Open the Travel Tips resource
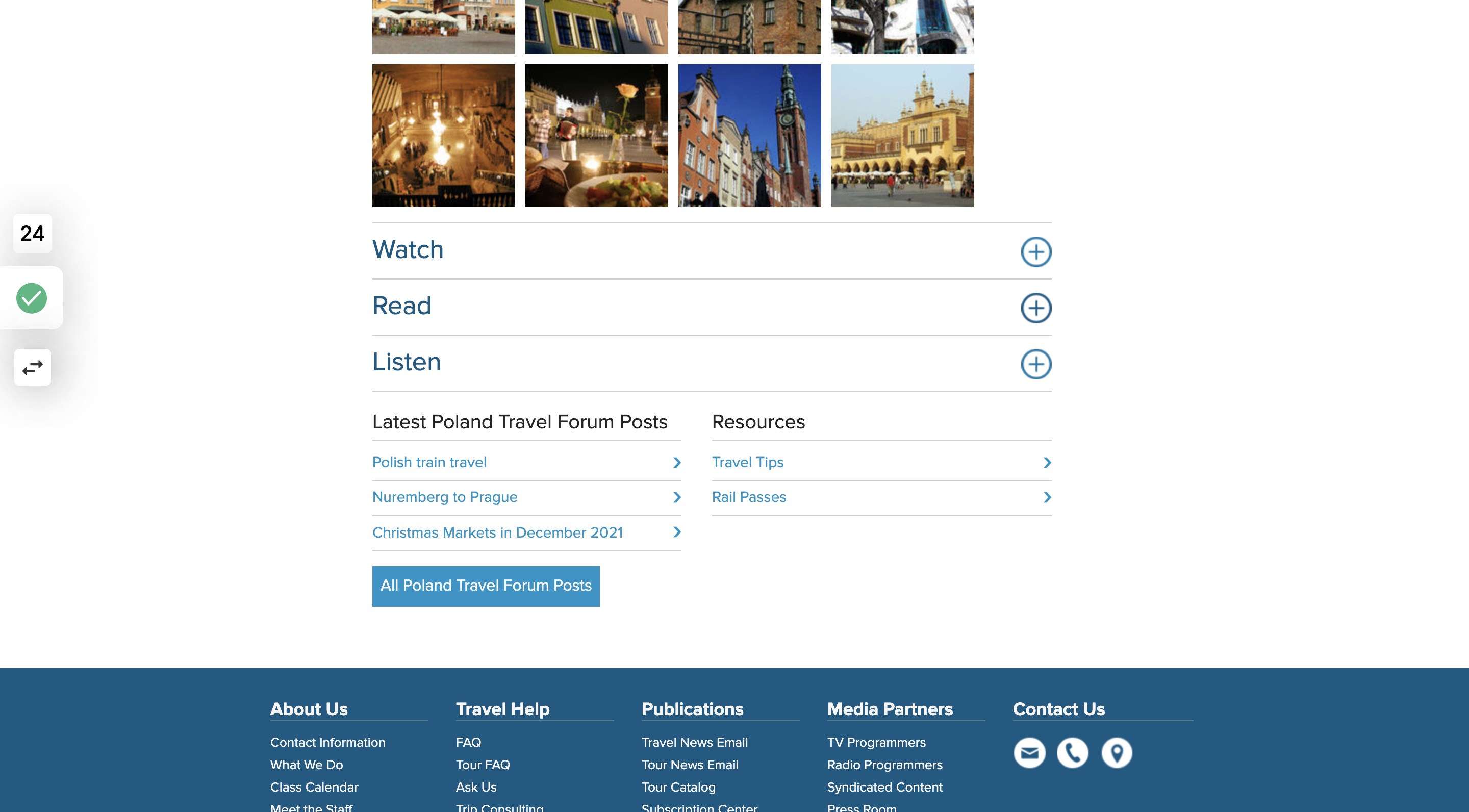Screen dimensions: 1469x812 (x=748, y=463)
